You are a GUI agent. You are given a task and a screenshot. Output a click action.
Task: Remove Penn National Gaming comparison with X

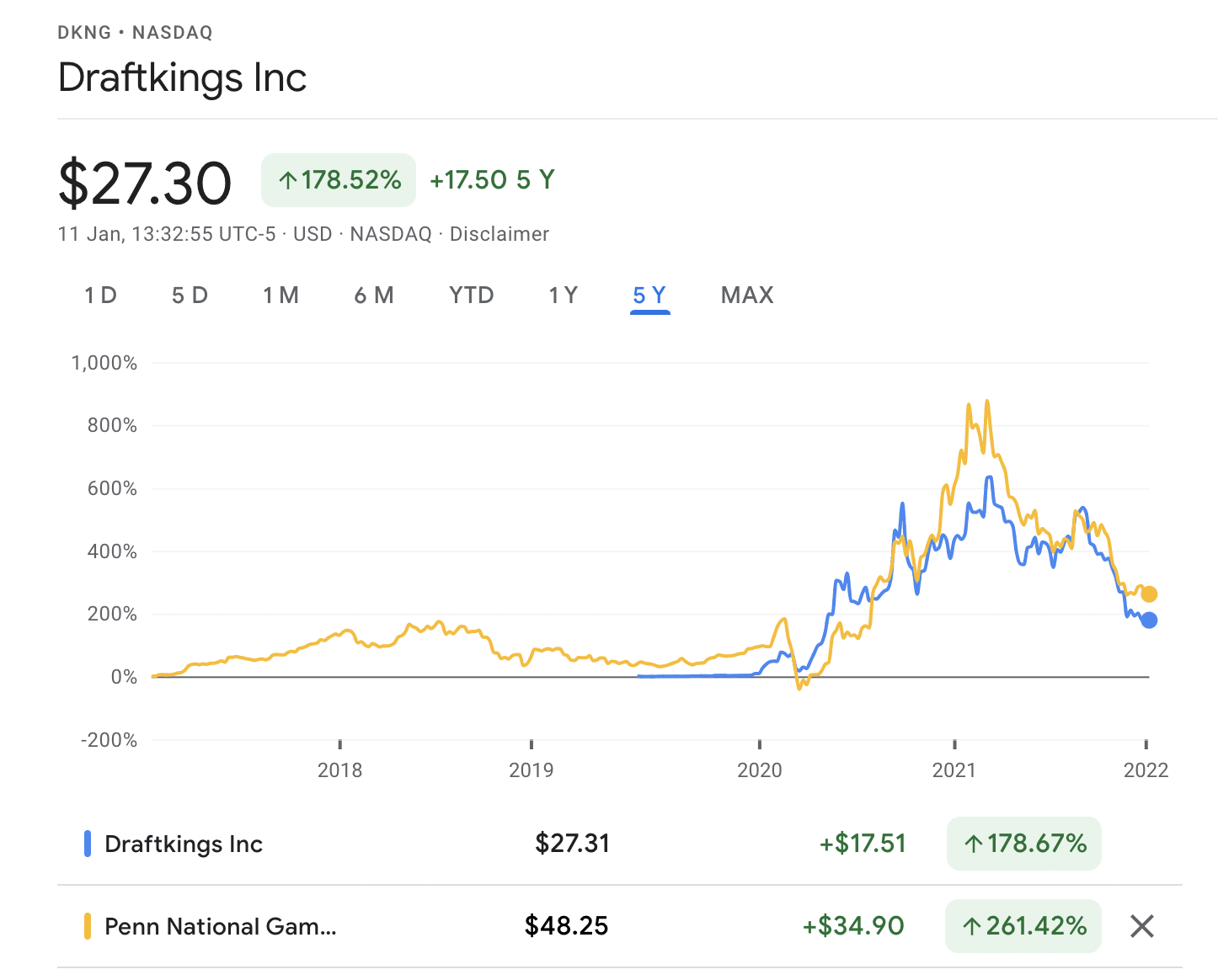pyautogui.click(x=1142, y=926)
